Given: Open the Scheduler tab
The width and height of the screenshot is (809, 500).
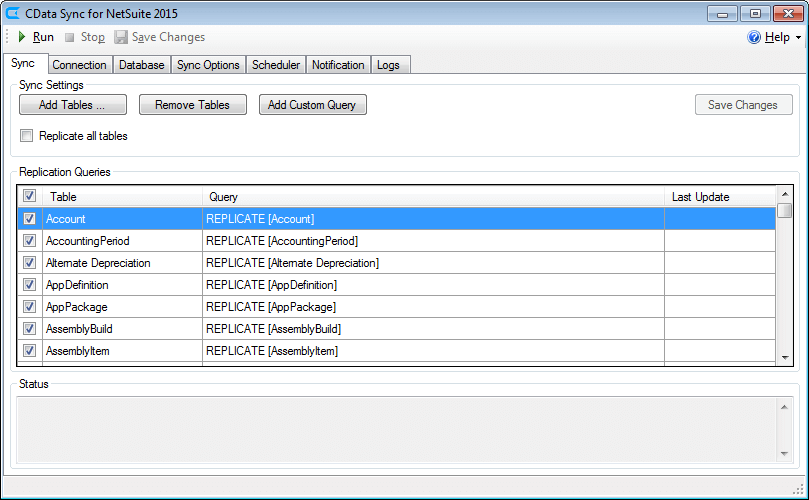Looking at the screenshot, I should (x=275, y=65).
